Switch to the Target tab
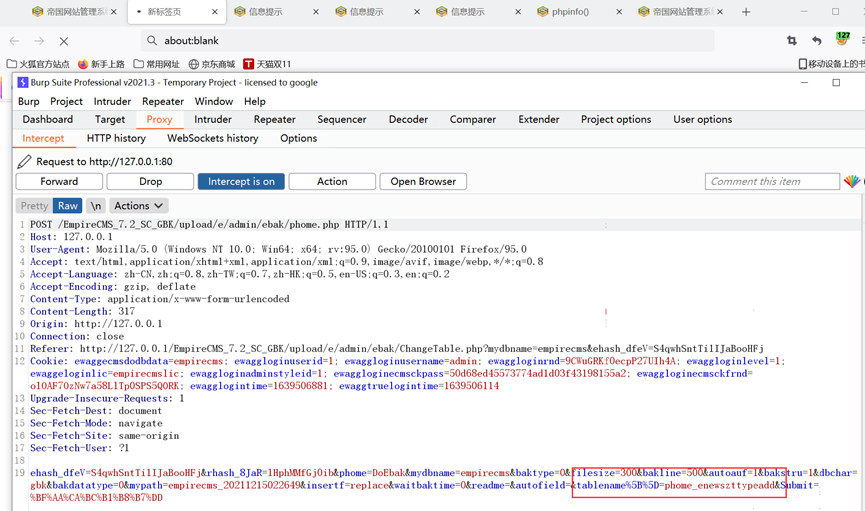 (x=110, y=119)
